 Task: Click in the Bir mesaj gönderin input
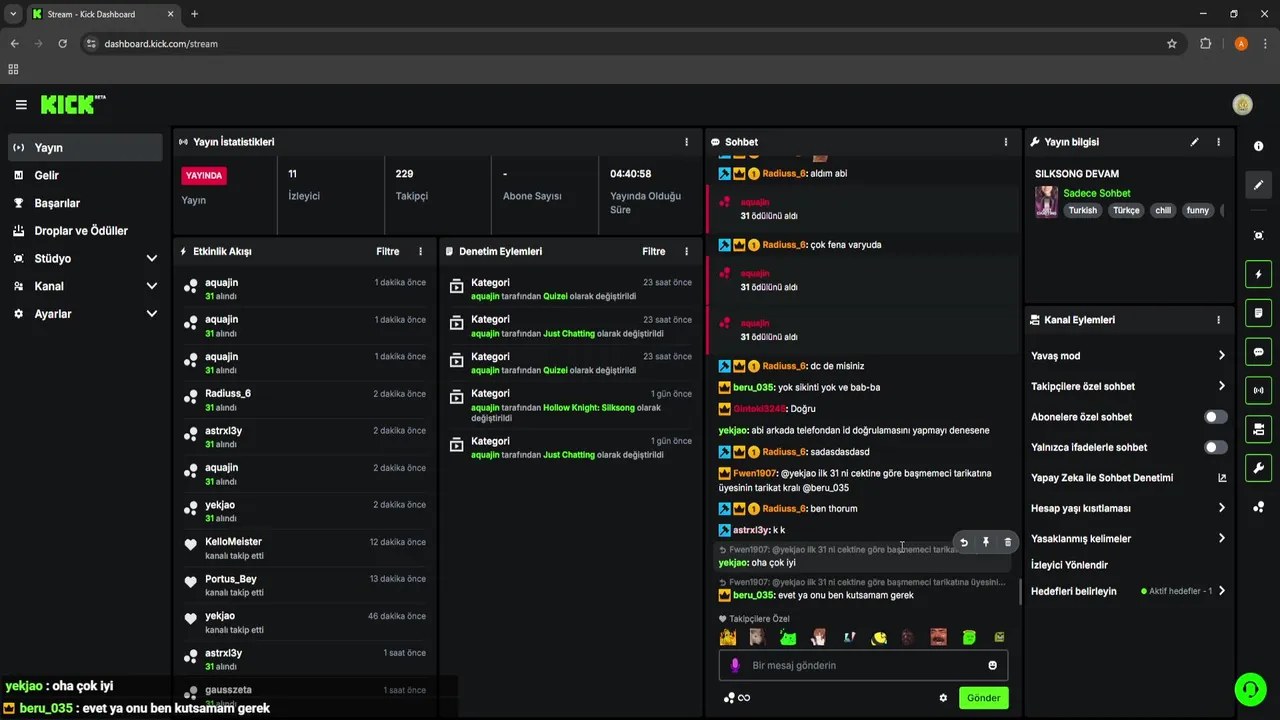pyautogui.click(x=863, y=665)
